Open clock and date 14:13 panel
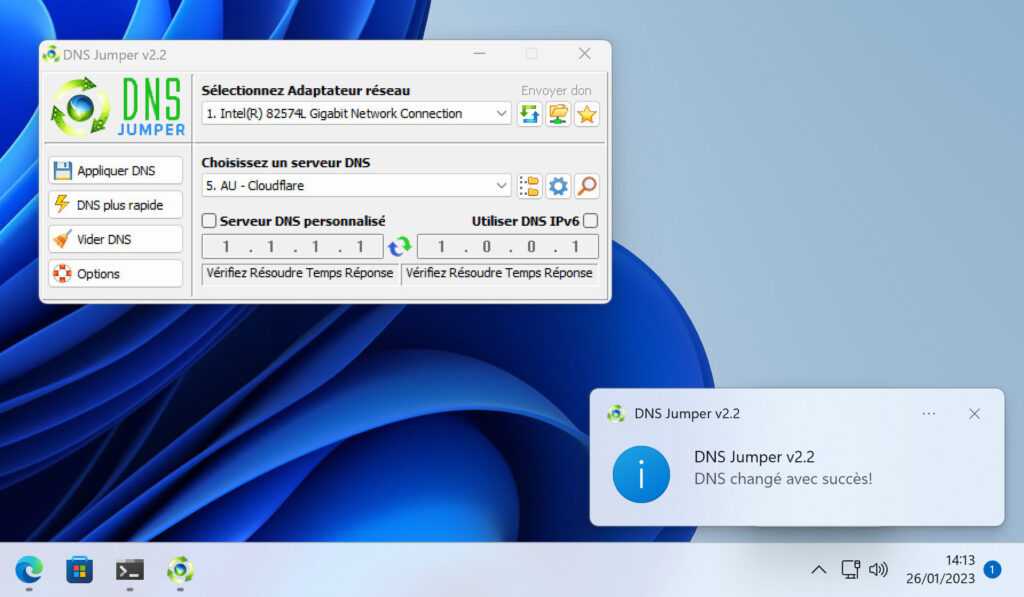Screen dimensions: 1024x597 940,569
